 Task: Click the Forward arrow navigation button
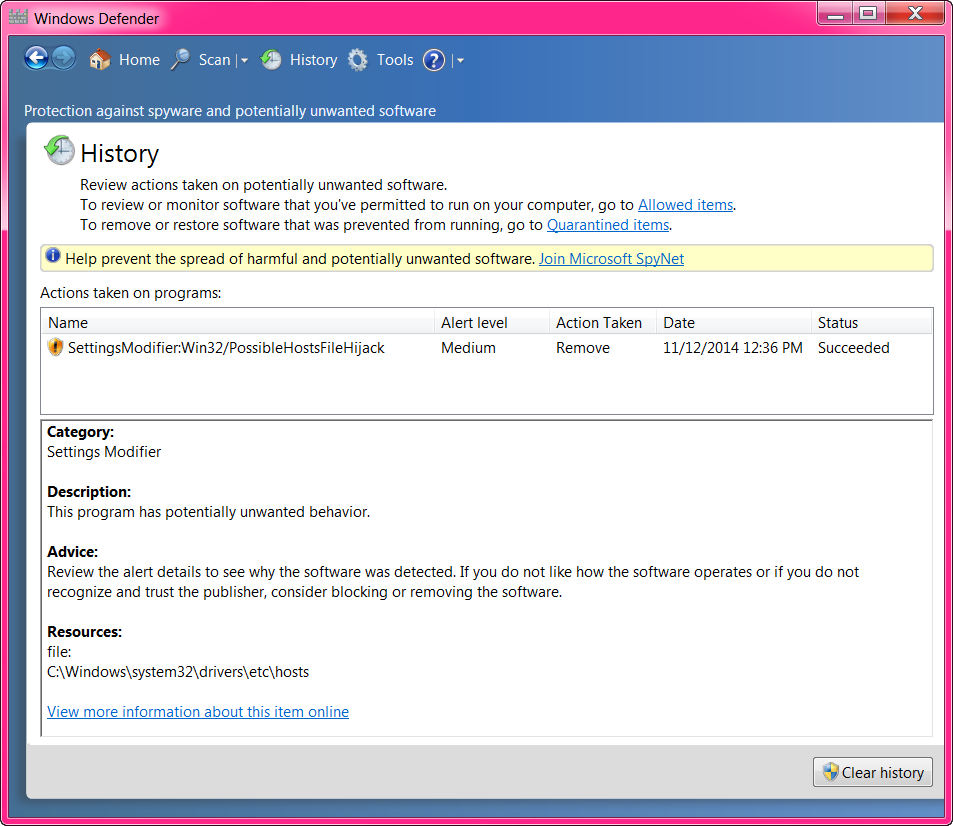click(63, 59)
